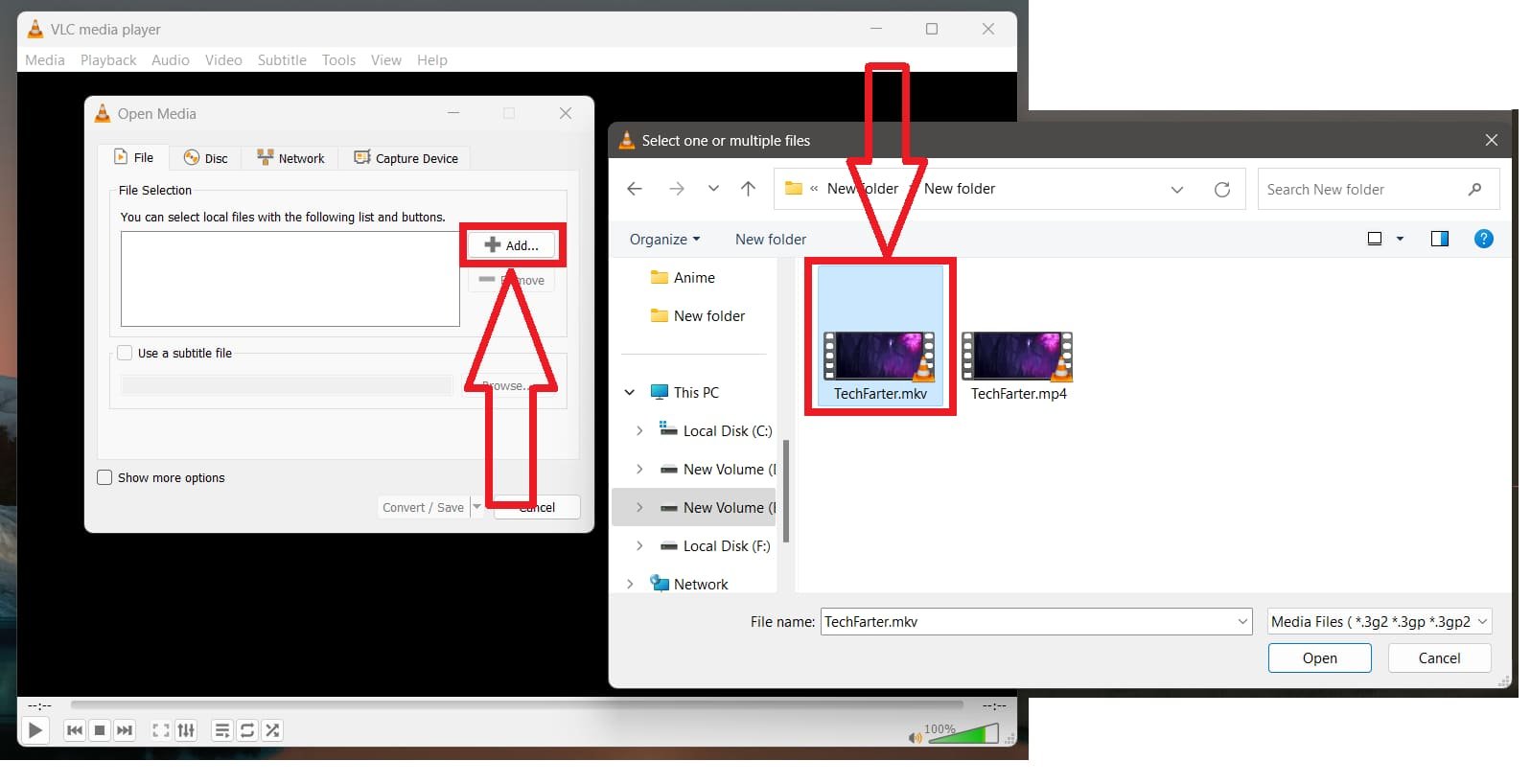Enable Use a subtitle file checkbox
This screenshot has width=1531, height=784.
[x=125, y=353]
